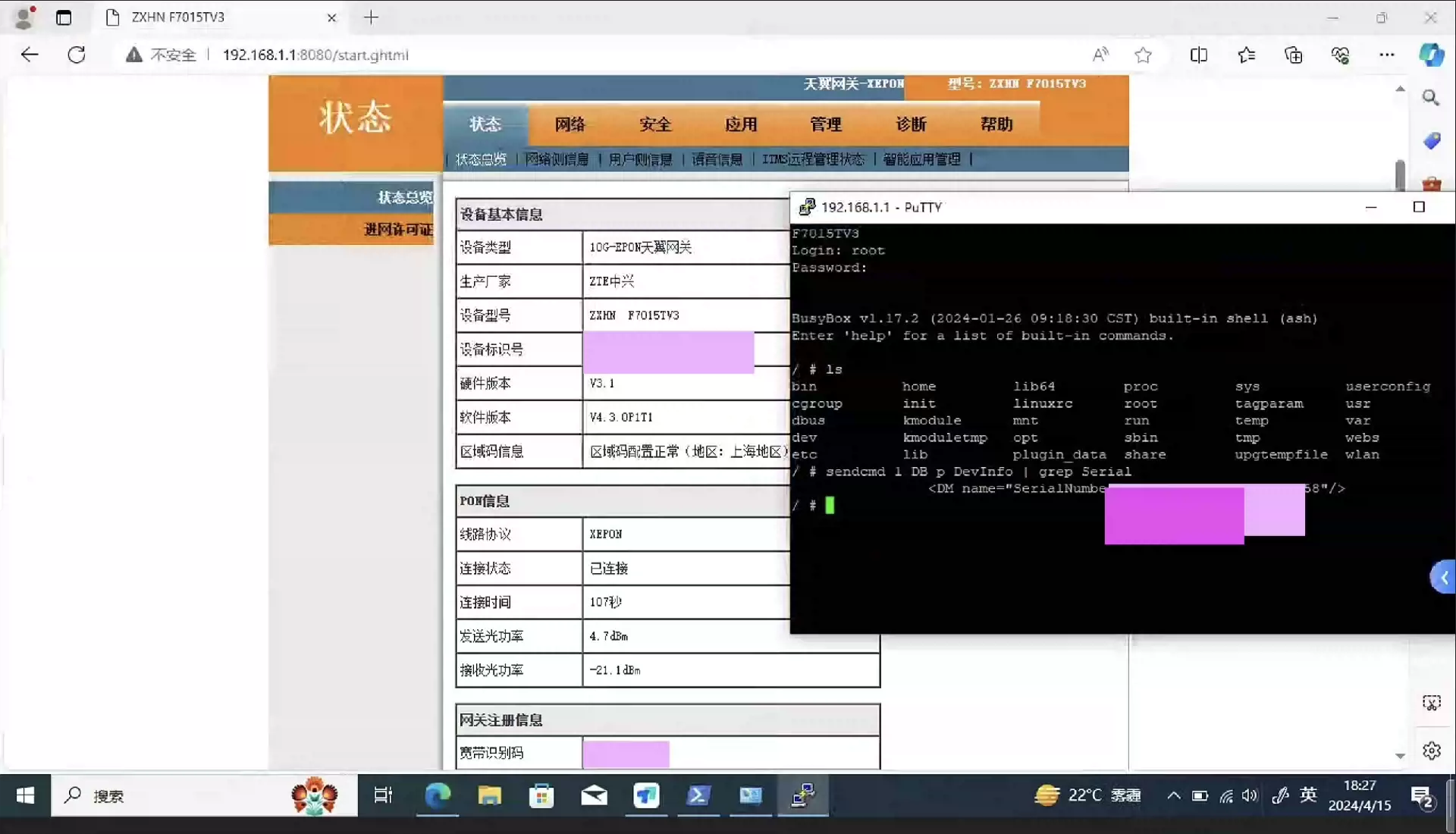Click the browser address bar URL

point(315,55)
